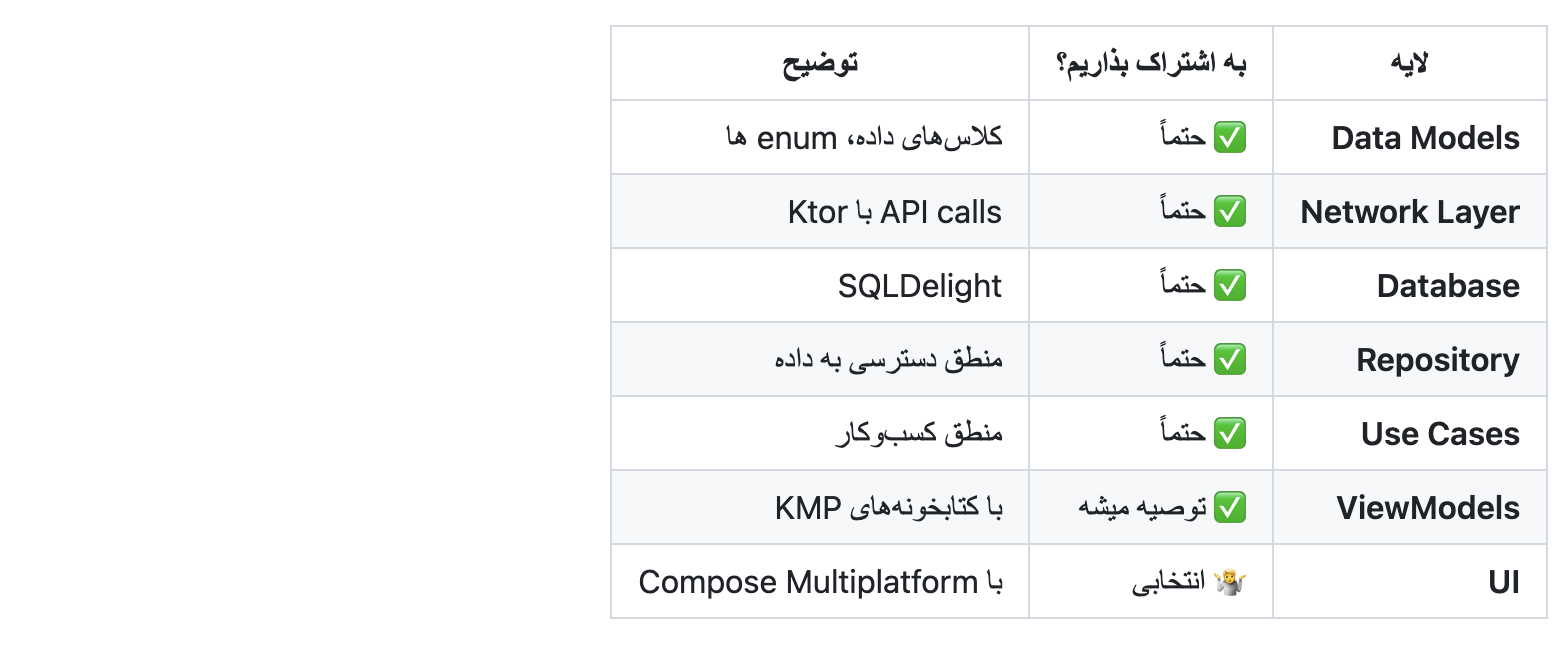Click the green checkmark in Database row
Screen dimensions: 1568x652
(x=1230, y=286)
